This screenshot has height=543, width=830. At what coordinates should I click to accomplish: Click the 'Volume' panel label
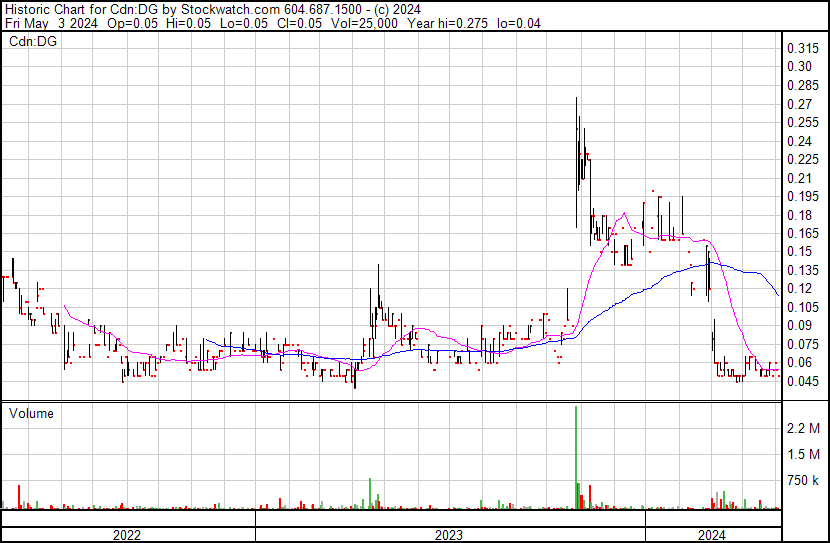(31, 413)
